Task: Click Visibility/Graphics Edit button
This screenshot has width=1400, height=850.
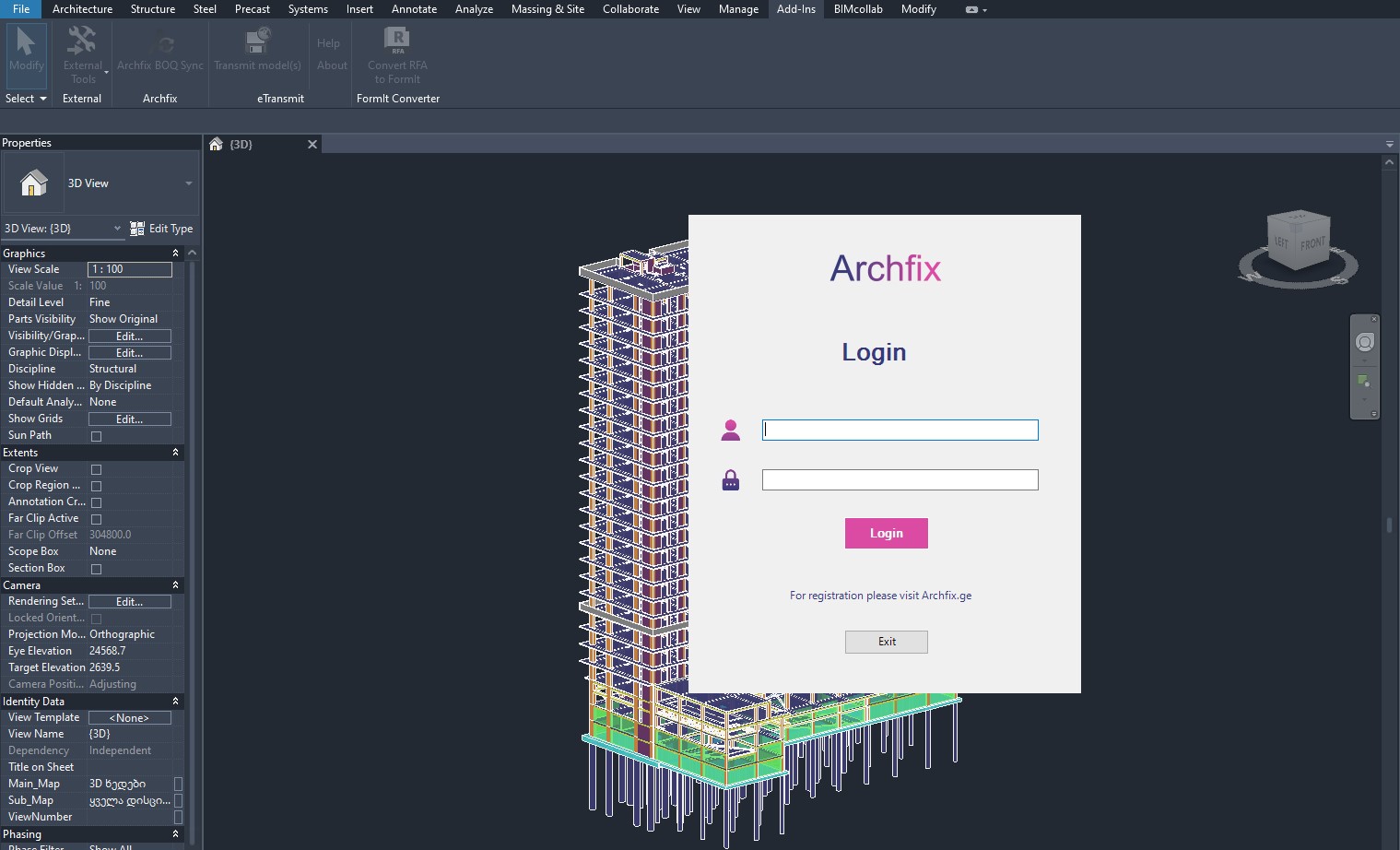Action: pyautogui.click(x=130, y=336)
